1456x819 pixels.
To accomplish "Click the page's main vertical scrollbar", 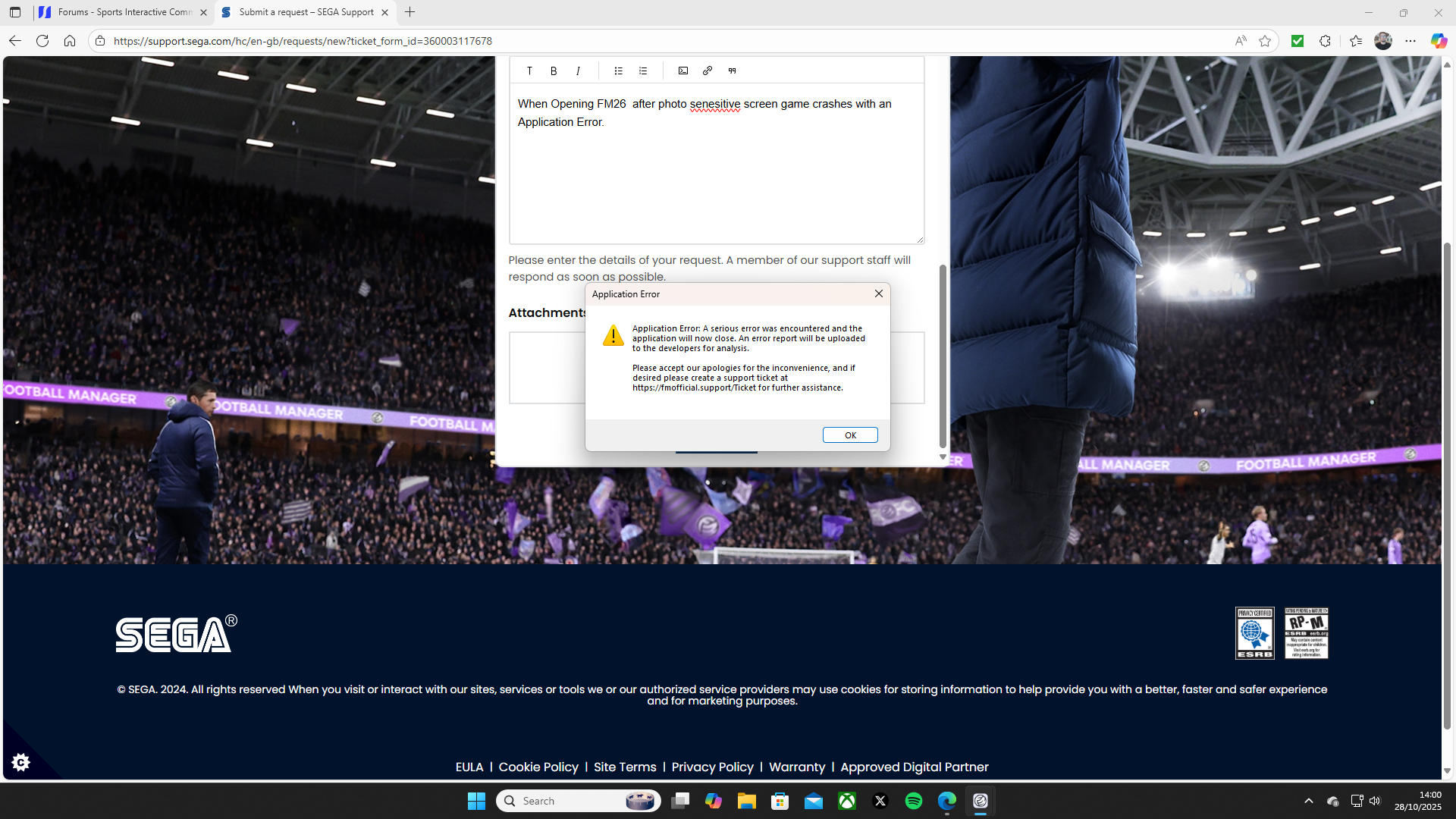I will pyautogui.click(x=1447, y=485).
